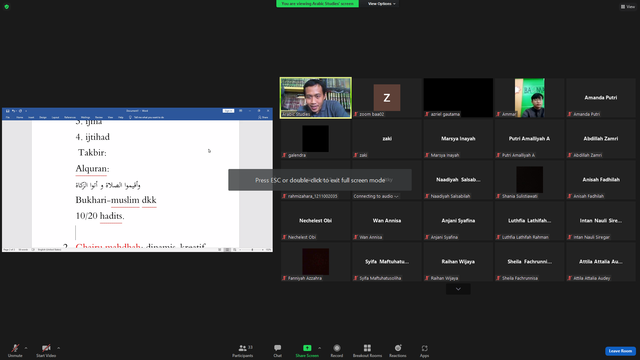Click zoom percentage in Word status bar
The height and width of the screenshot is (360, 640).
pos(268,249)
